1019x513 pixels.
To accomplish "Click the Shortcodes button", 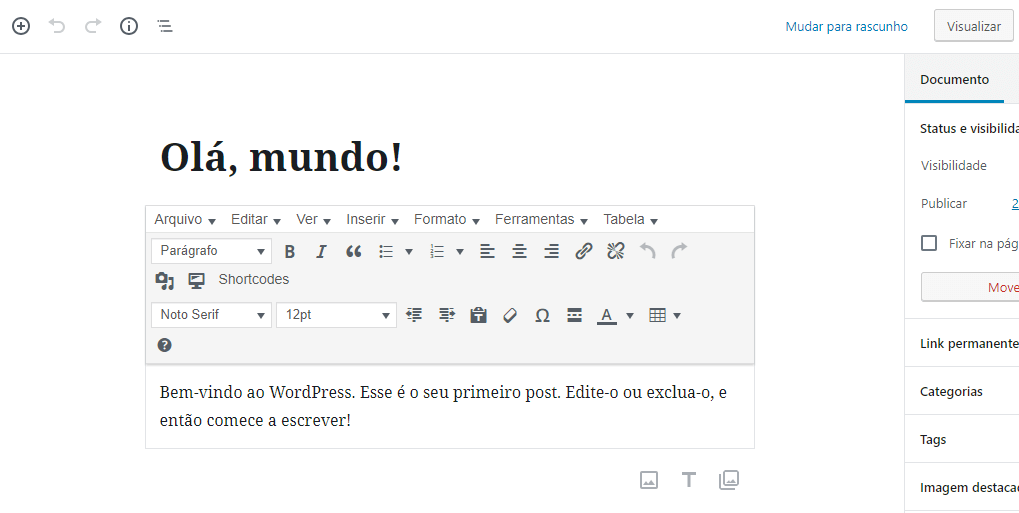I will [x=253, y=280].
